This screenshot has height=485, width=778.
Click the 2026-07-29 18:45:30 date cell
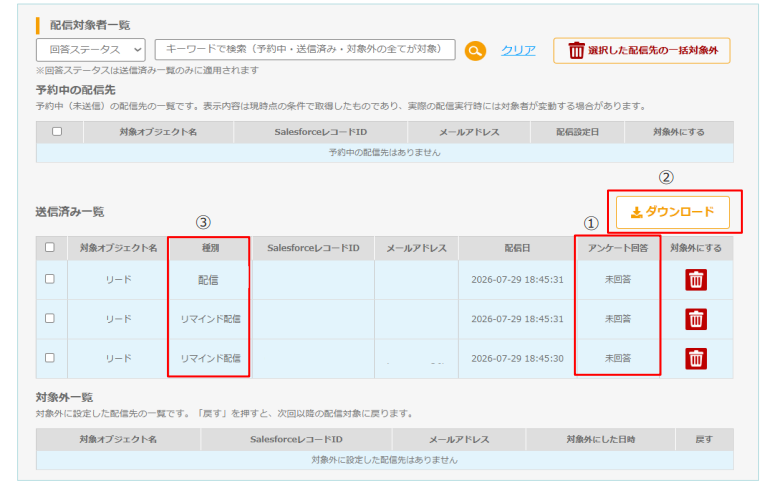pos(517,358)
